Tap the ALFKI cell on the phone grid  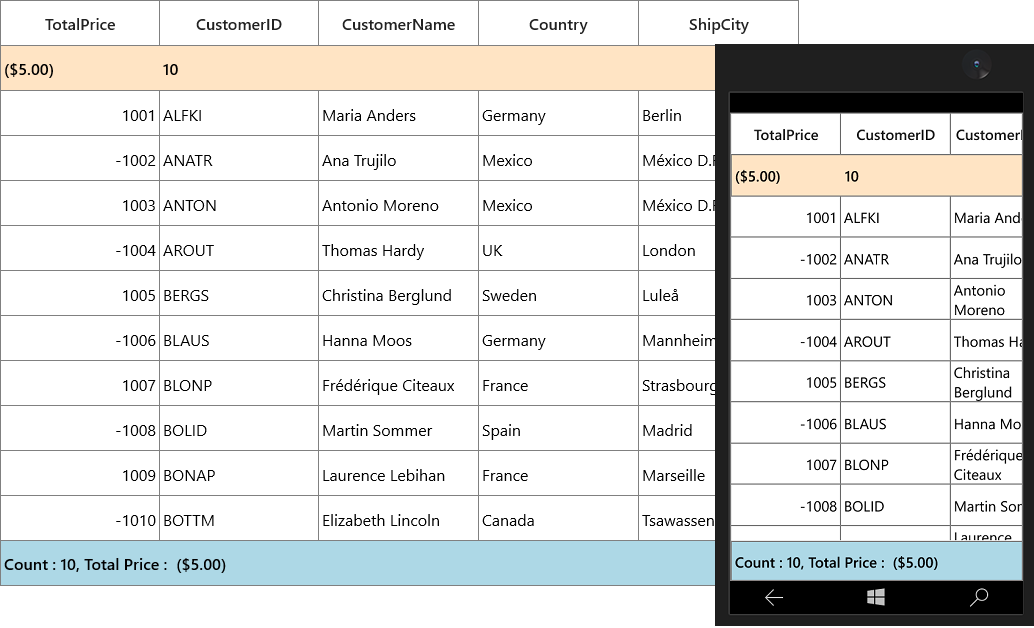coord(895,217)
